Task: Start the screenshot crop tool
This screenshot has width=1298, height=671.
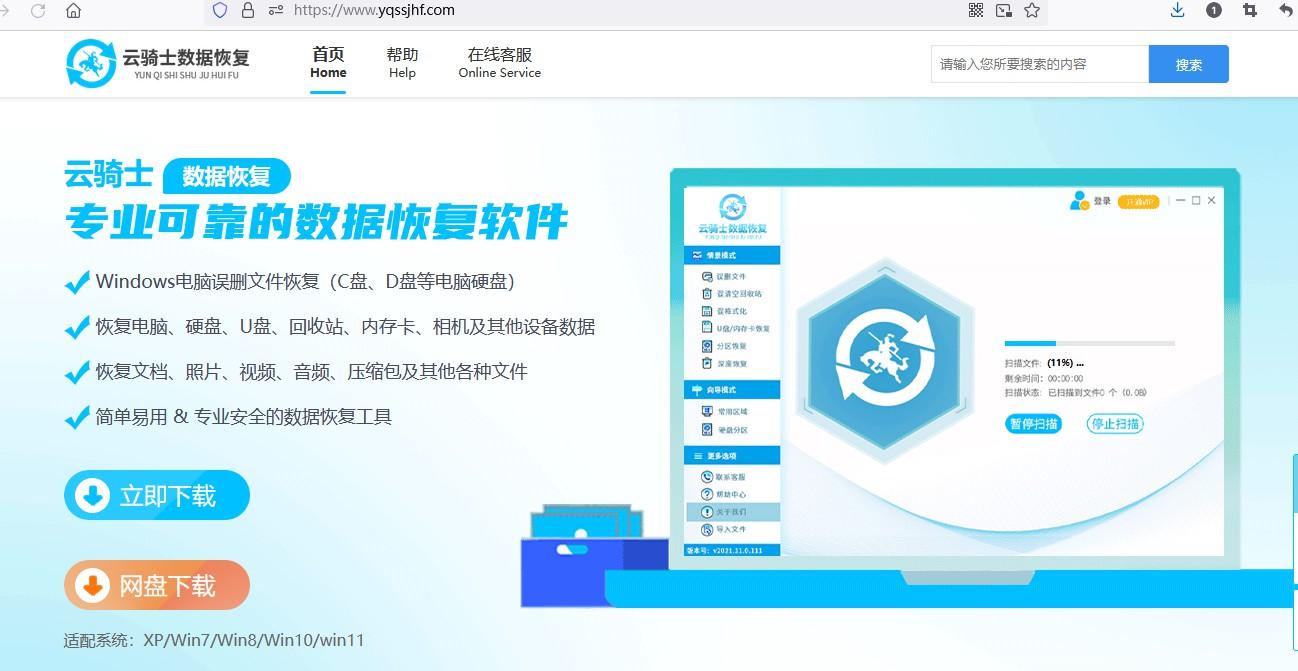Action: tap(1250, 11)
